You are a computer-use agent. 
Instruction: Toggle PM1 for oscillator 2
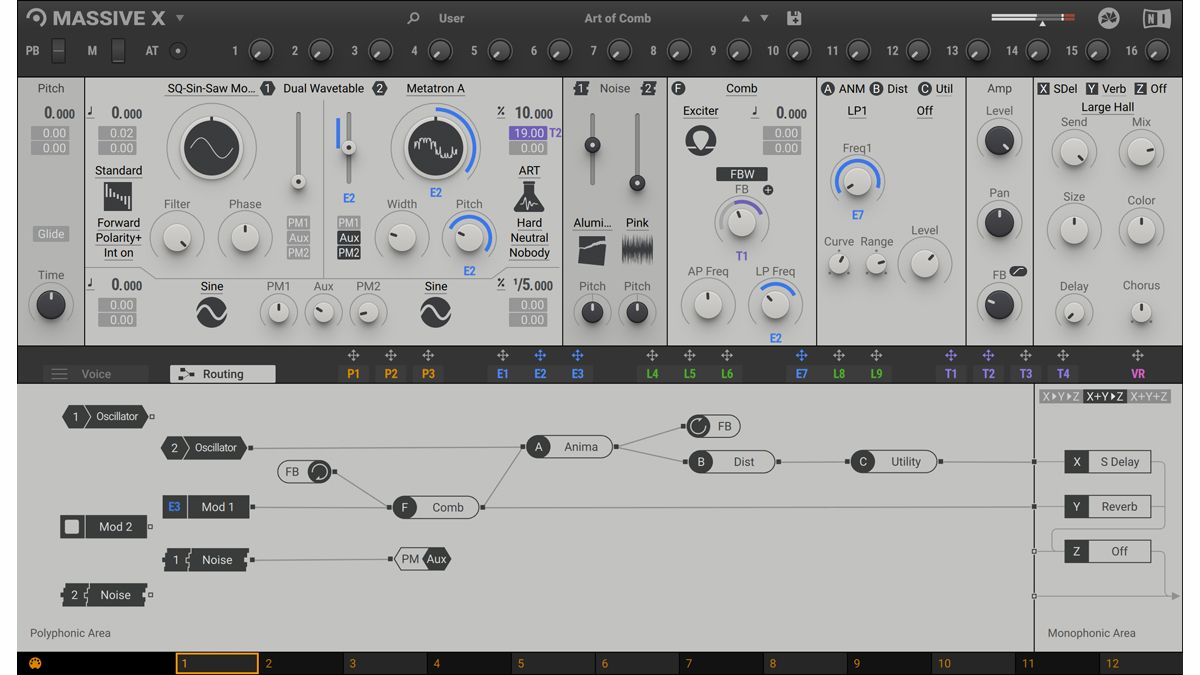[349, 223]
